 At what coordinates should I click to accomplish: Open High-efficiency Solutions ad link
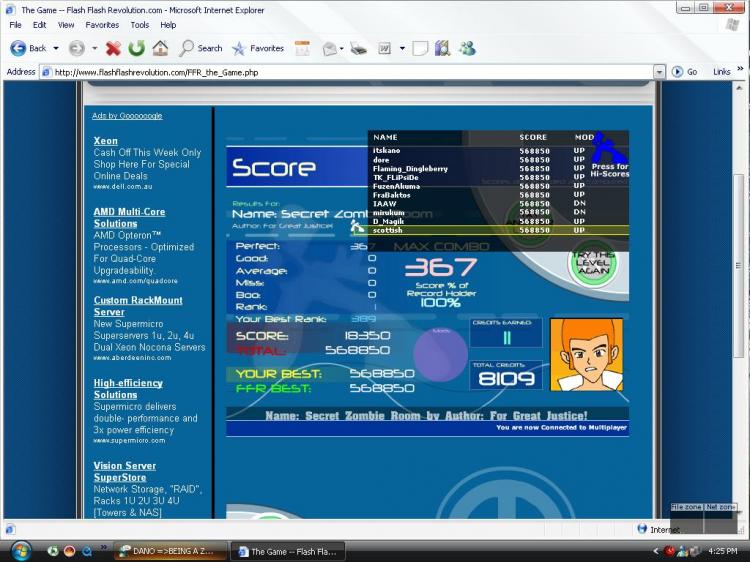pos(128,389)
